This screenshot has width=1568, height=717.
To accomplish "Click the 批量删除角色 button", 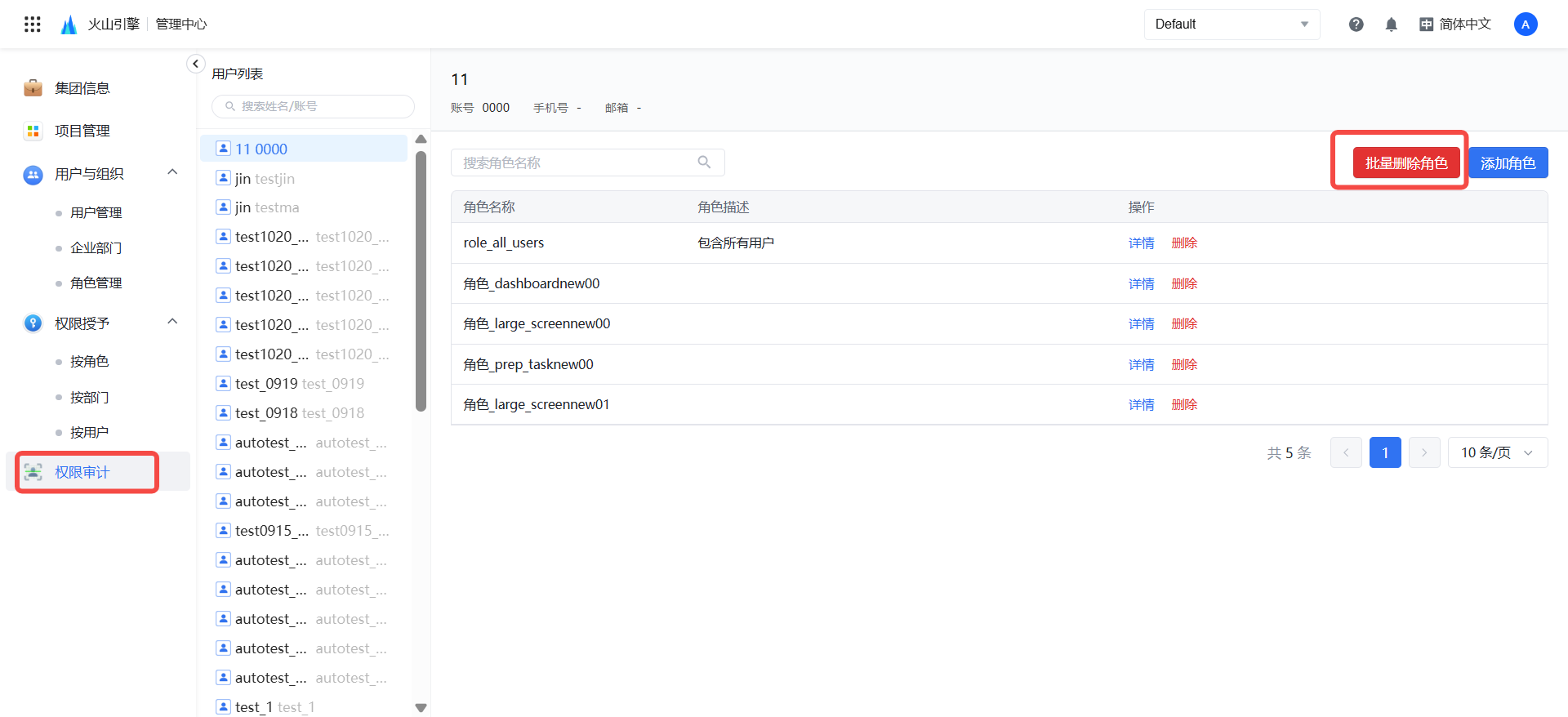I will (1405, 163).
